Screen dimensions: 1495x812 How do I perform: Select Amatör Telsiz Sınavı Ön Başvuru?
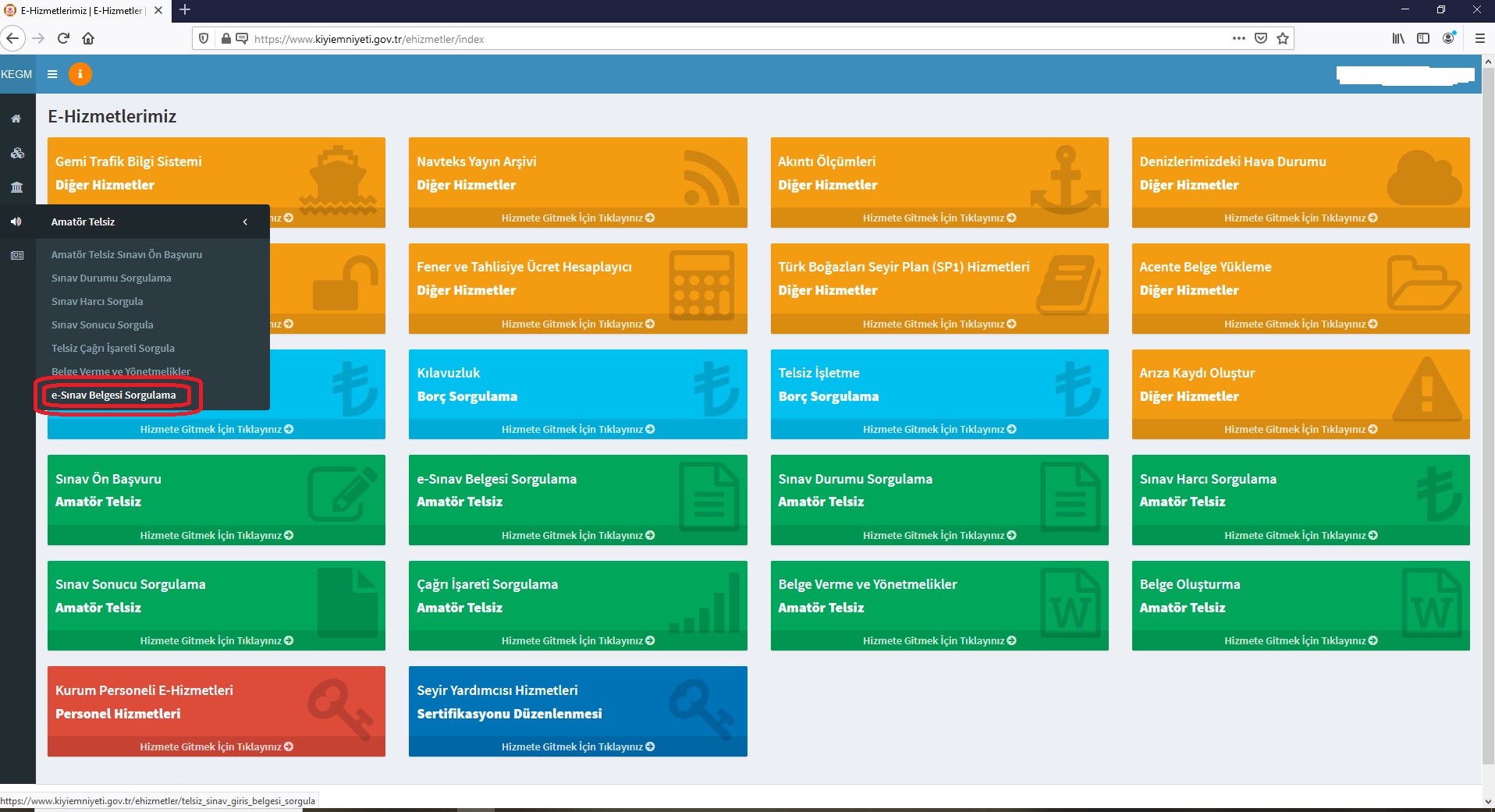tap(126, 254)
